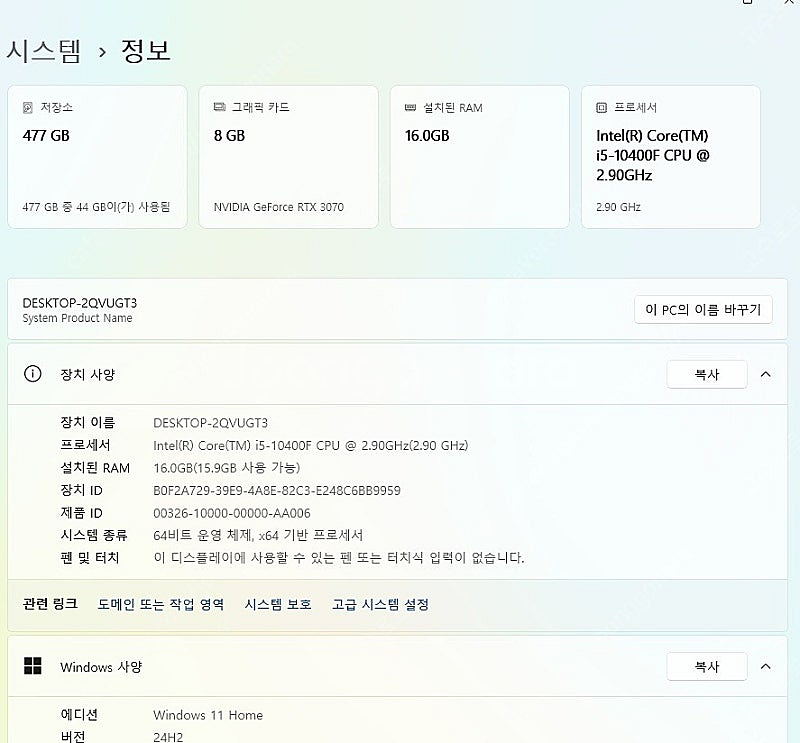The width and height of the screenshot is (800, 743).
Task: Select the 24H2 version value
Action: (168, 737)
